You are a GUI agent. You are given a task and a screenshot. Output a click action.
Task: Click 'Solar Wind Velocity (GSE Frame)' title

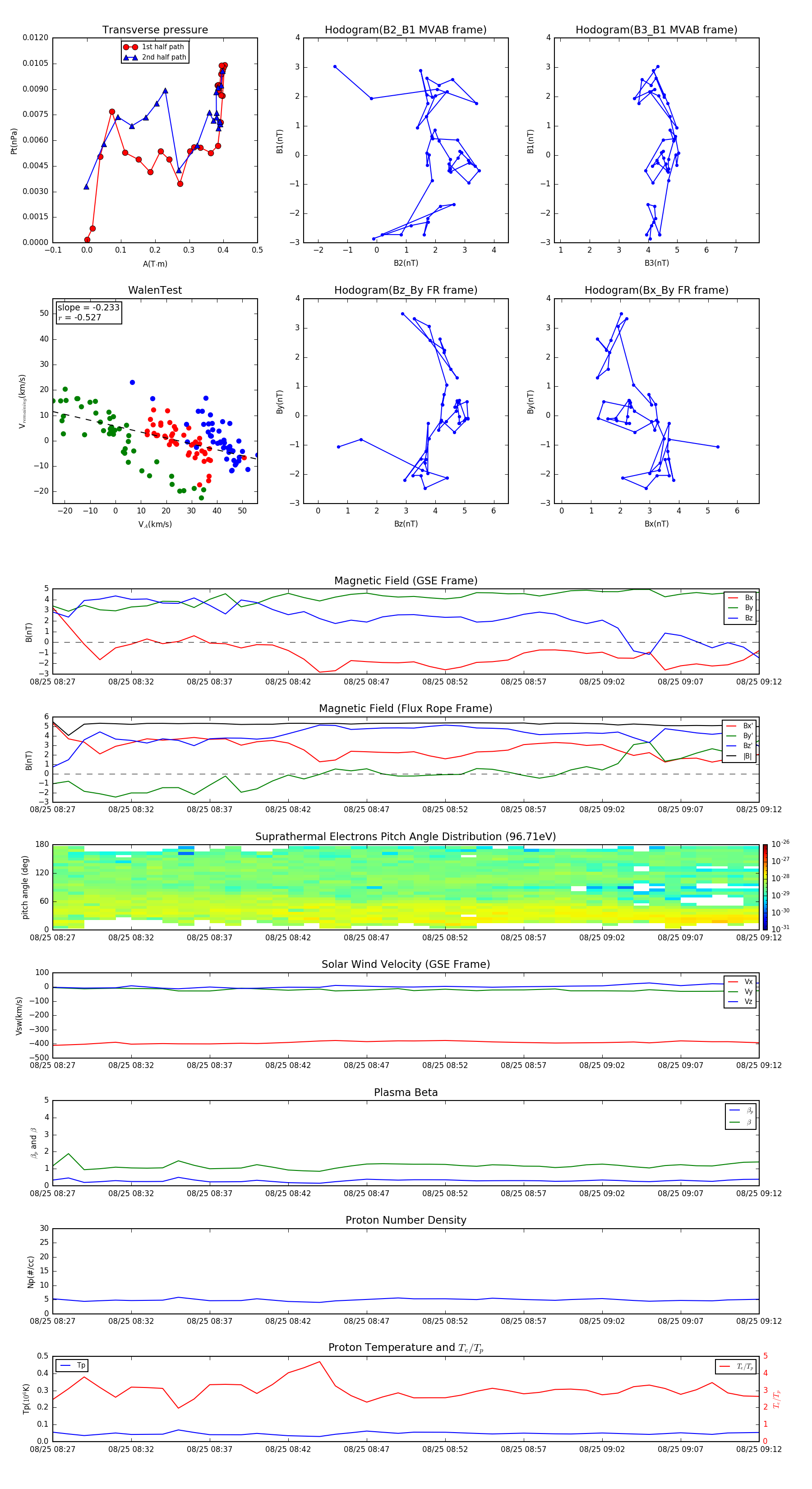point(406,964)
